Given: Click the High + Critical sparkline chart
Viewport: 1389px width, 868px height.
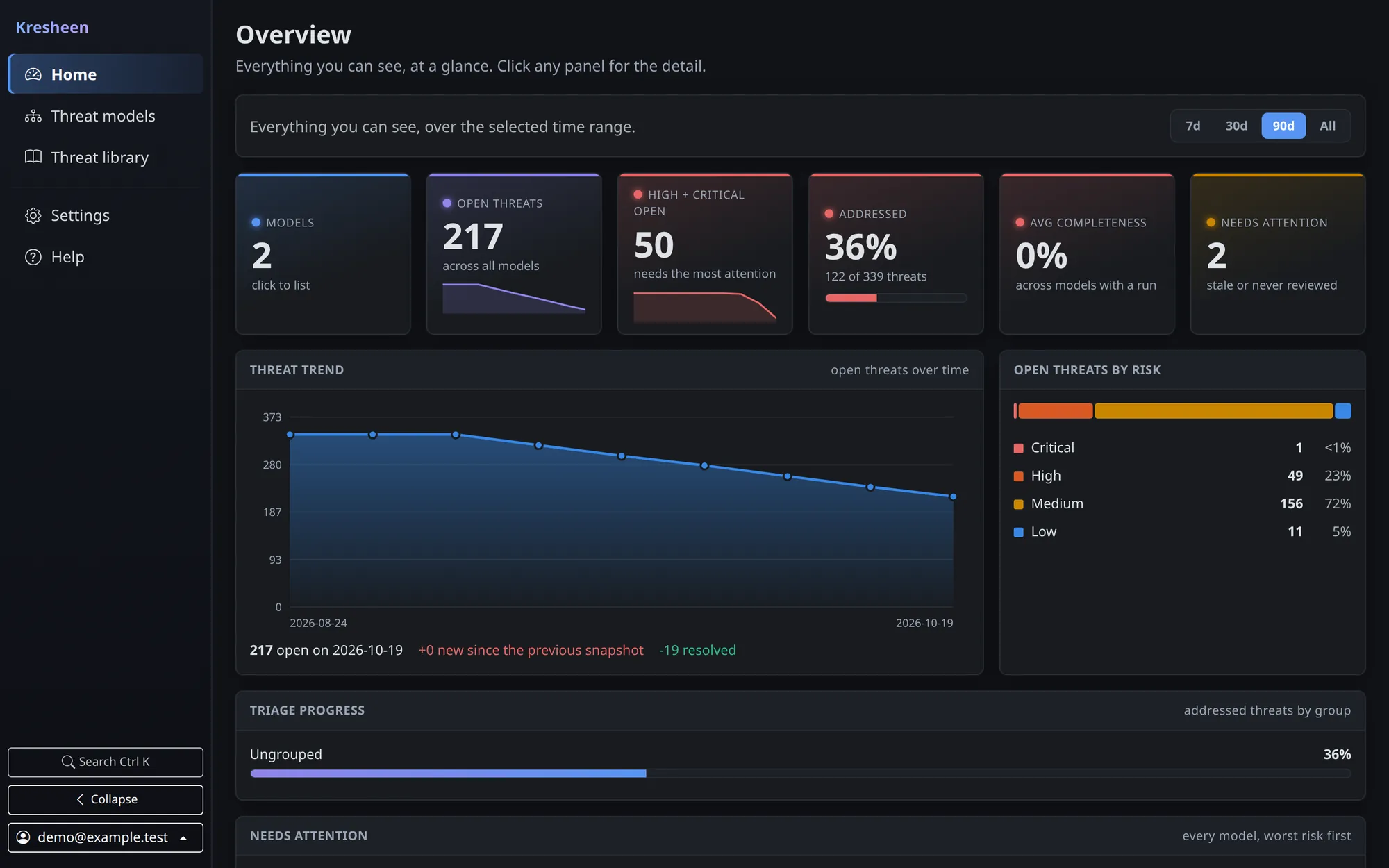Looking at the screenshot, I should click(x=705, y=307).
